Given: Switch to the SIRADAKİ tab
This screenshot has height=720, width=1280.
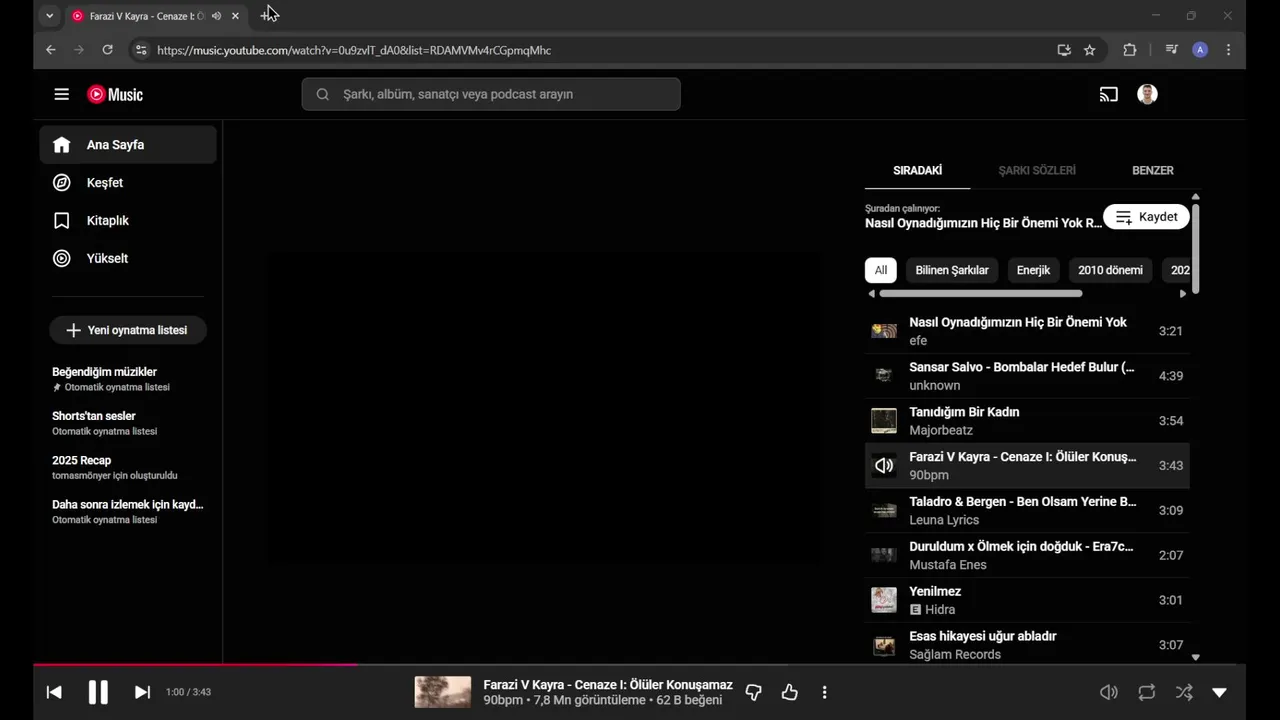Looking at the screenshot, I should [x=917, y=170].
